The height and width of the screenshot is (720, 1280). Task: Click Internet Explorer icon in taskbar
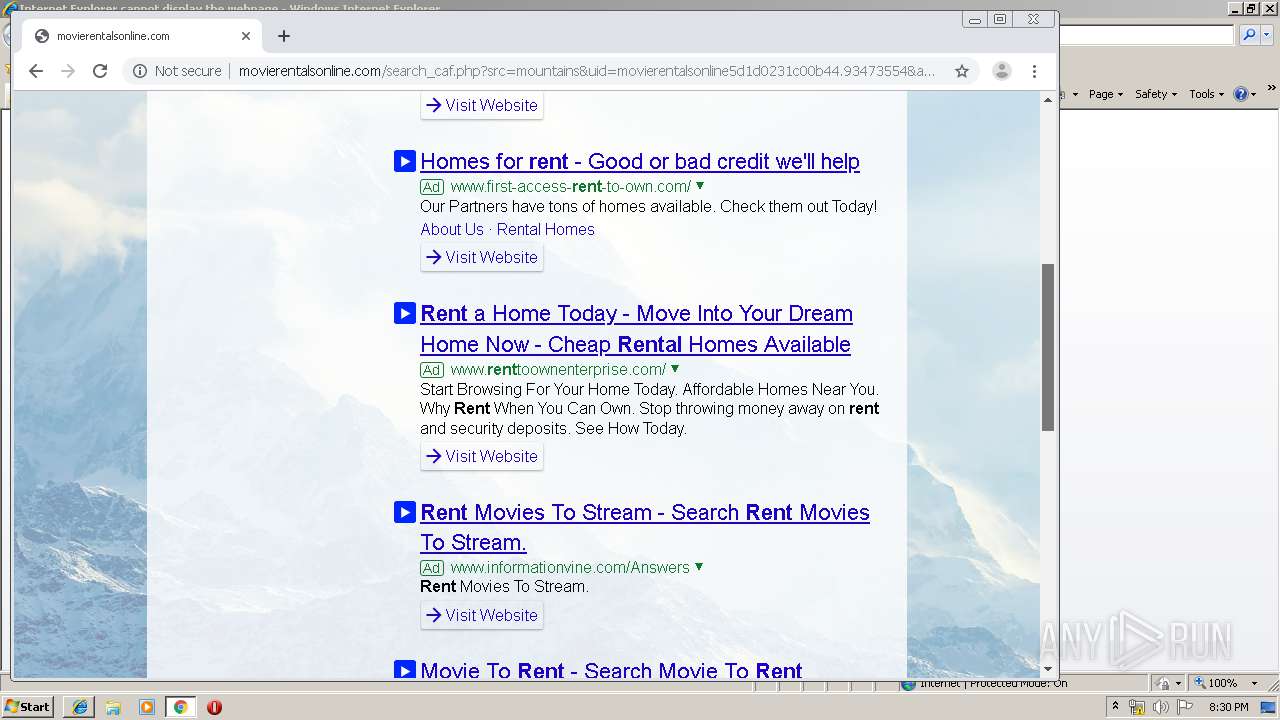pyautogui.click(x=79, y=707)
